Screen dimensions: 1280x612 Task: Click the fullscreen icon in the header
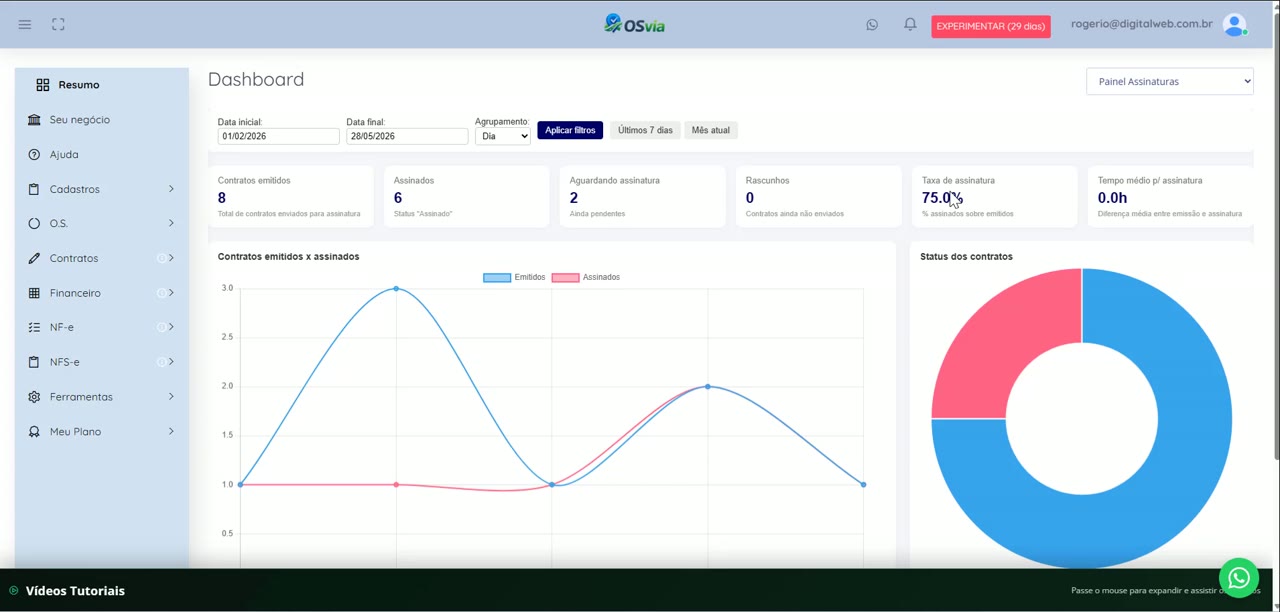click(x=58, y=25)
